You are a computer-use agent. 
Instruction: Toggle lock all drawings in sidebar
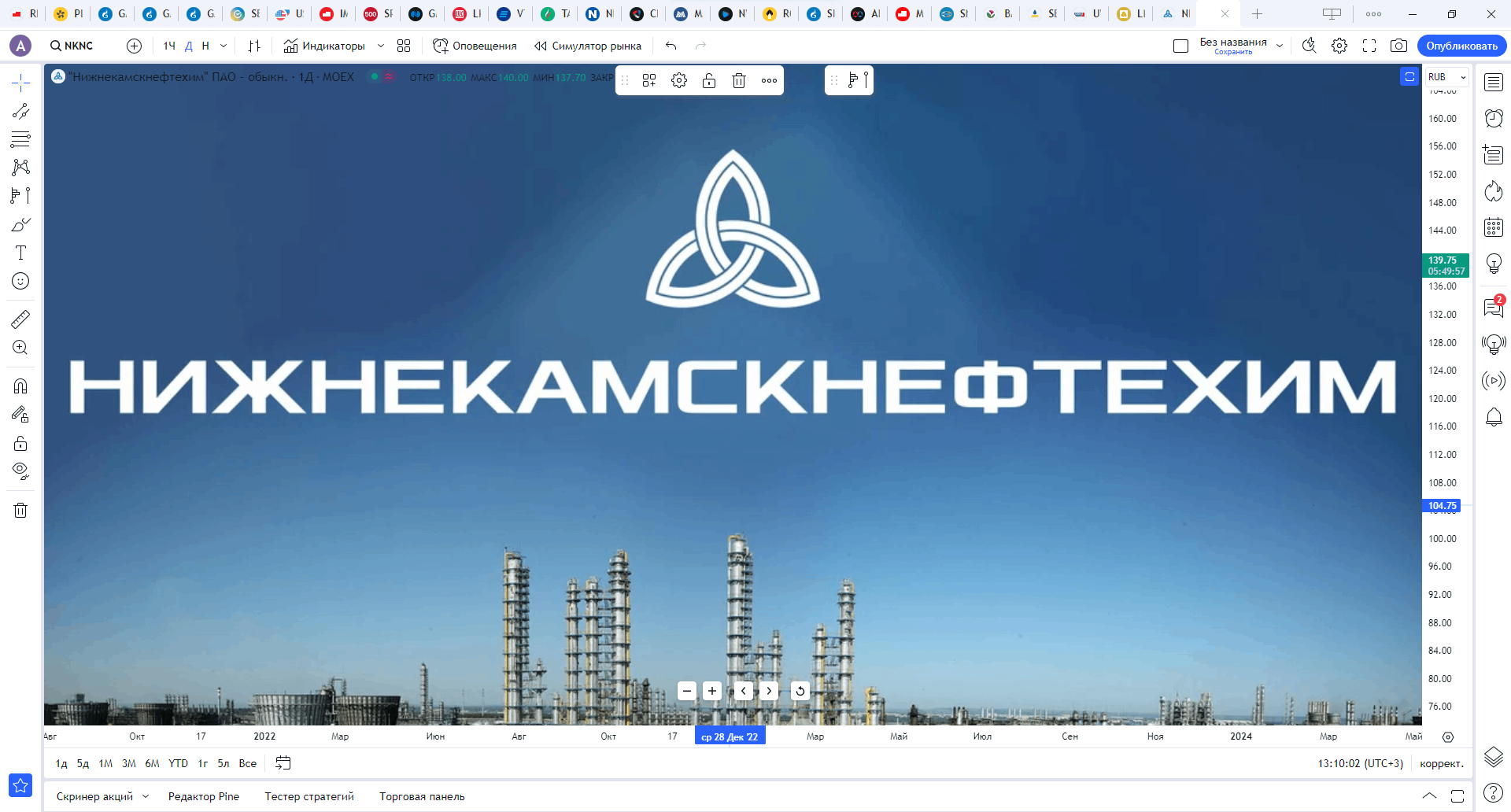[20, 443]
